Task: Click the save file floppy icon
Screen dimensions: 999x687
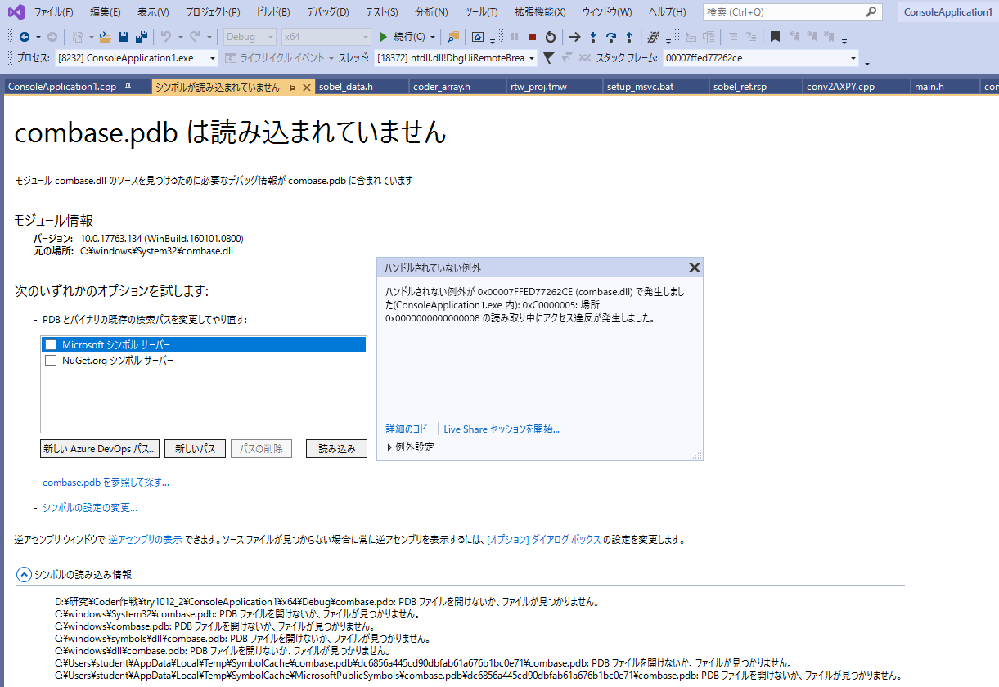Action: pyautogui.click(x=124, y=37)
